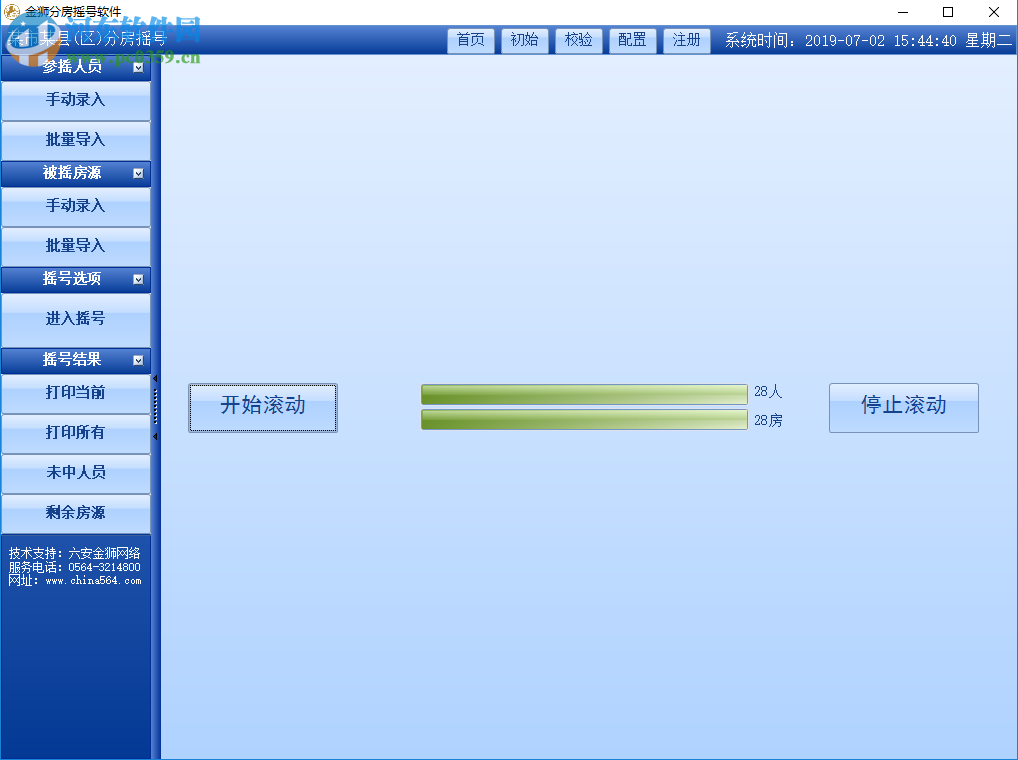Click 打印当前 button

point(76,393)
